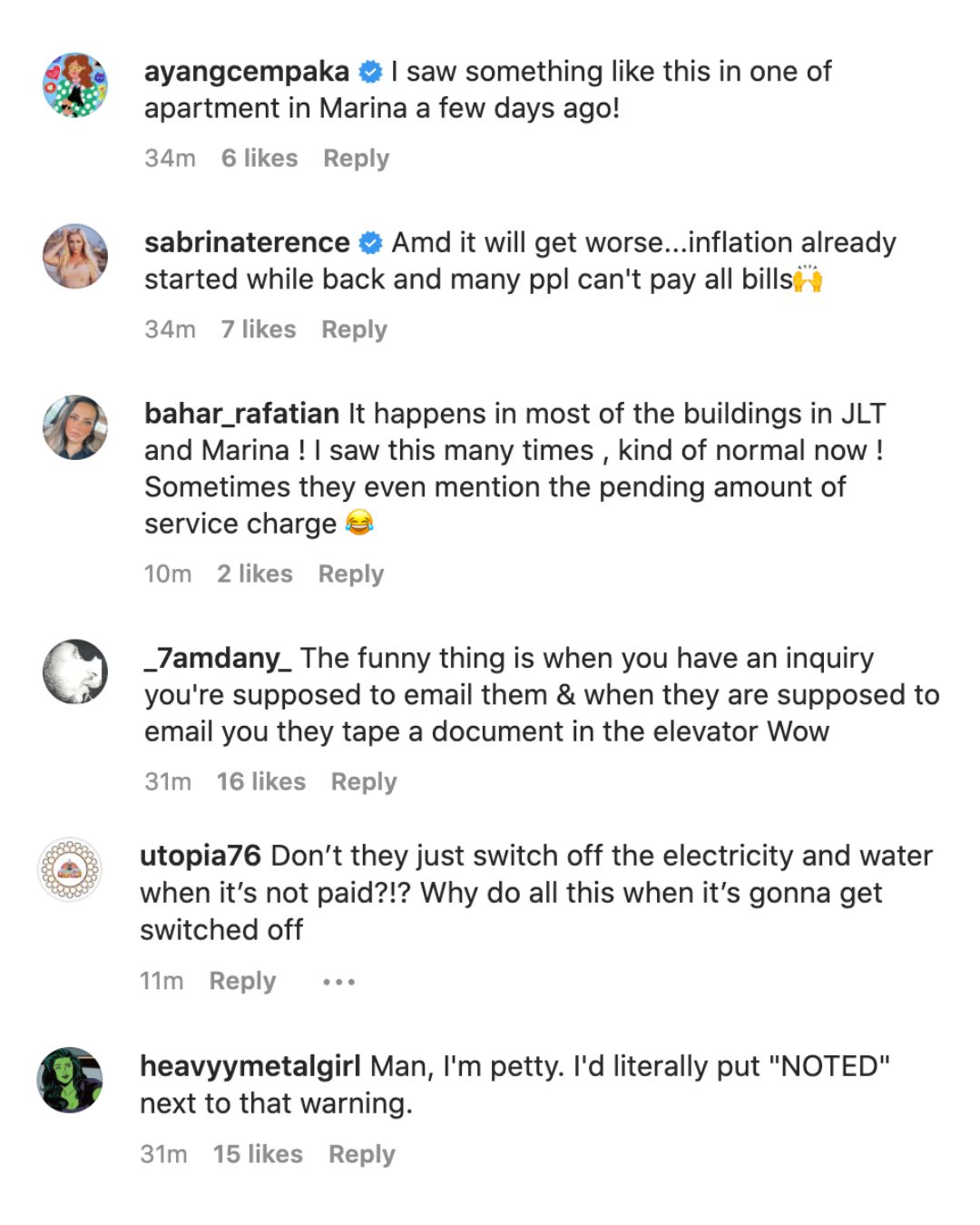Viewport: 980px width, 1225px height.
Task: Open sabrinaterence's avatar photo
Action: coord(75,256)
